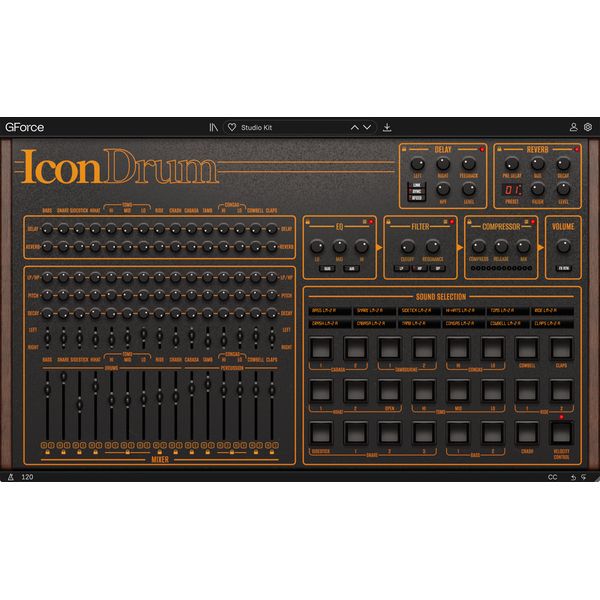Toggle the Filter power LED
Screen dimensions: 600x600
(x=452, y=222)
